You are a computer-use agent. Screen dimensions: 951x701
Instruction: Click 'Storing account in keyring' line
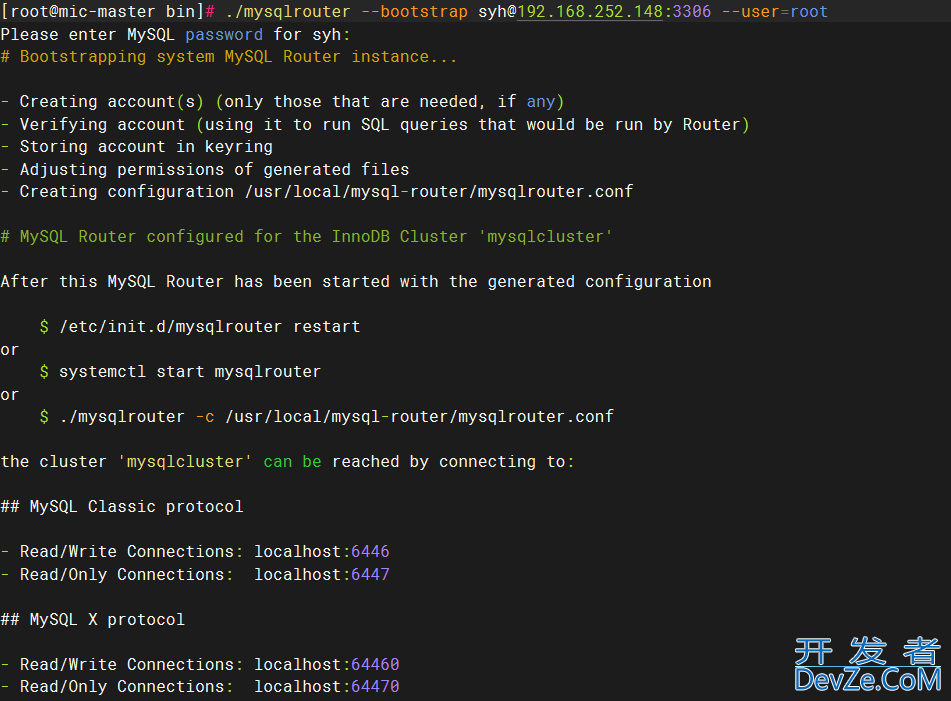(x=137, y=147)
